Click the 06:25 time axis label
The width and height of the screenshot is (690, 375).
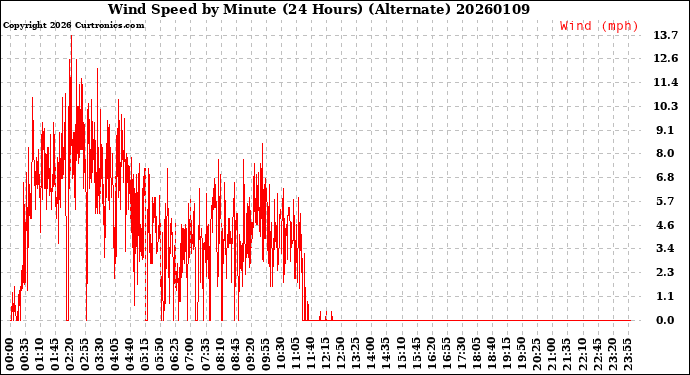175,355
